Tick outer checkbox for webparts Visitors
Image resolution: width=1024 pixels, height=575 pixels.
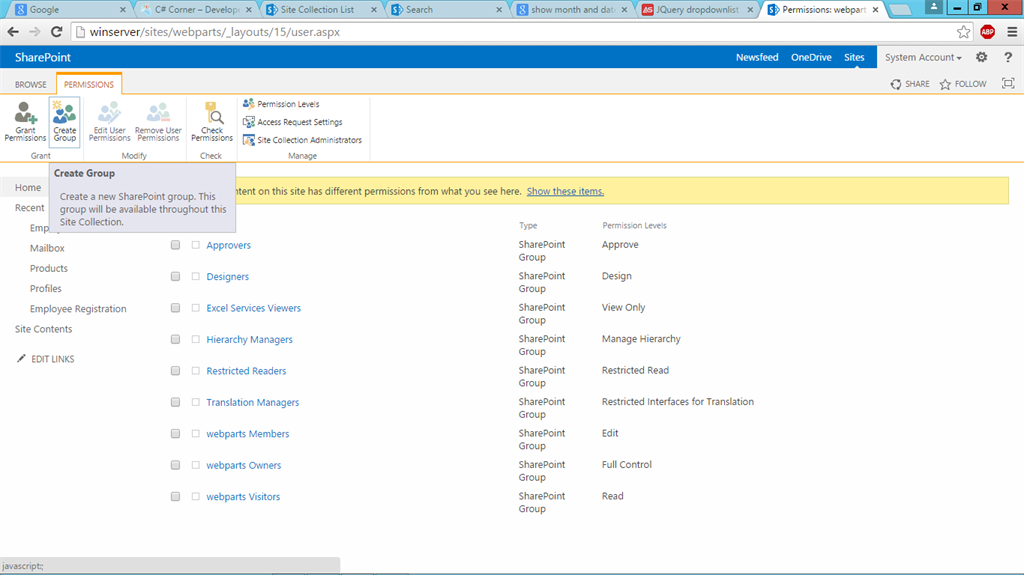[x=175, y=497]
